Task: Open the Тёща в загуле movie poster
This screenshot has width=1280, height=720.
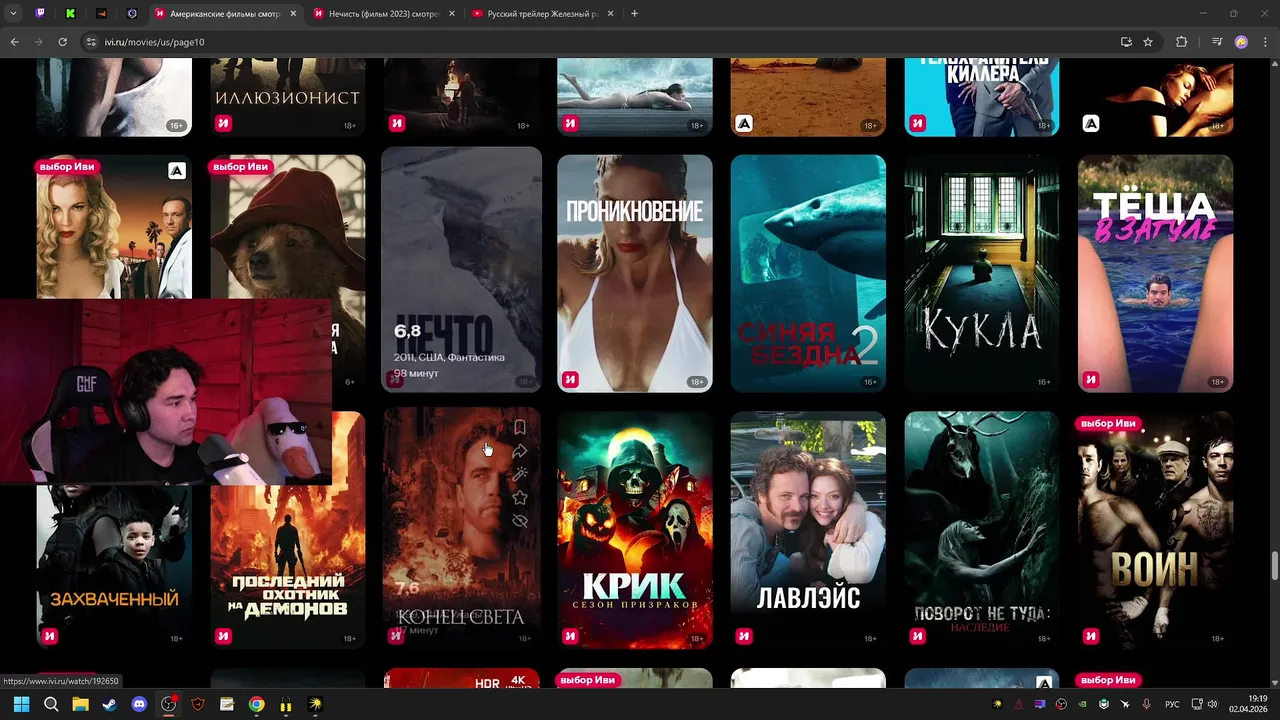Action: (x=1155, y=273)
